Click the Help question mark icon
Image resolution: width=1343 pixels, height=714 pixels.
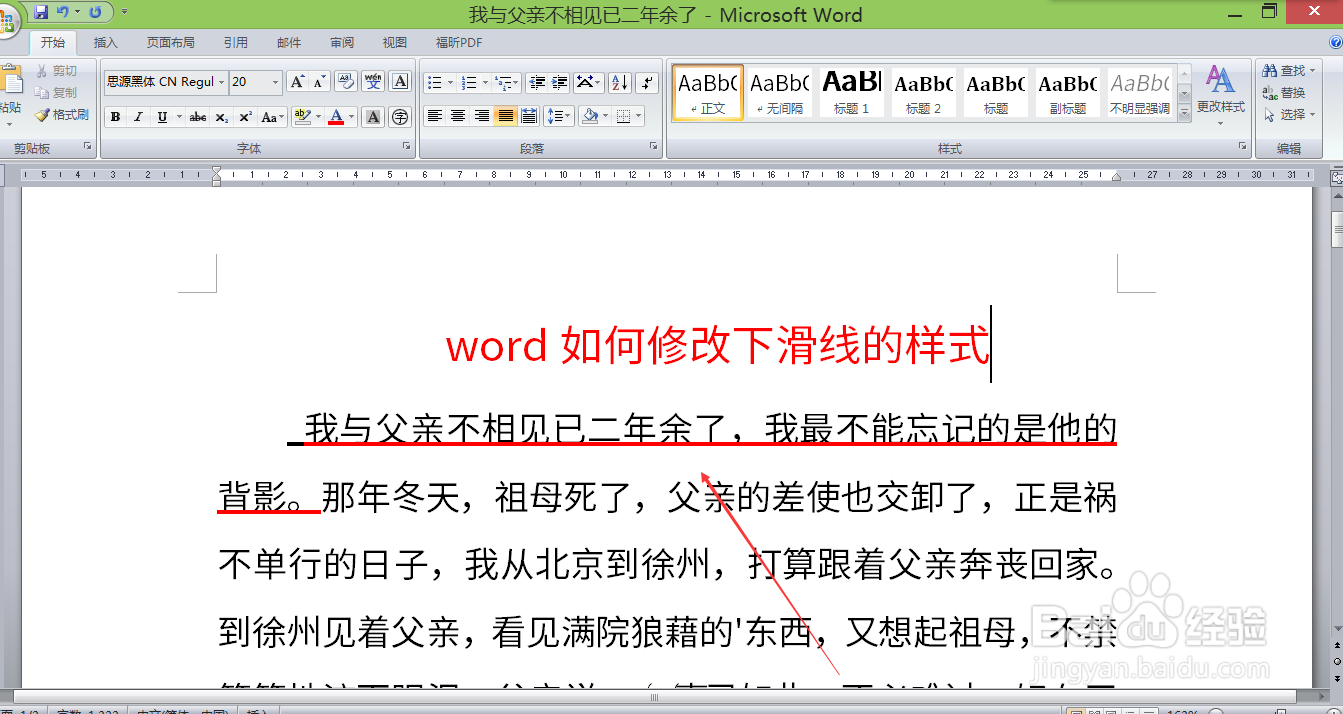[x=1335, y=42]
